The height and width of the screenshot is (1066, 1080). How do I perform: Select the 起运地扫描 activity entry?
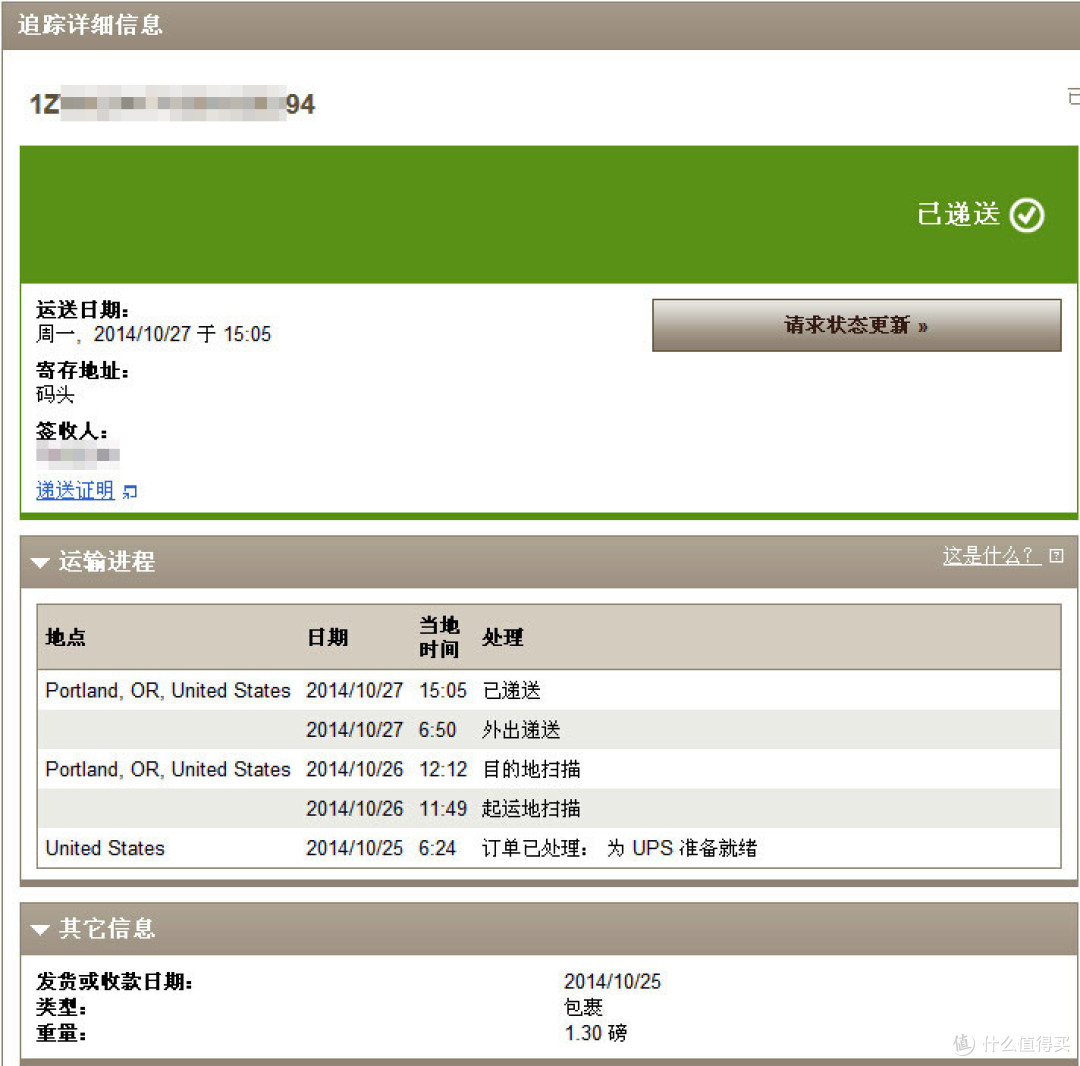coord(531,808)
